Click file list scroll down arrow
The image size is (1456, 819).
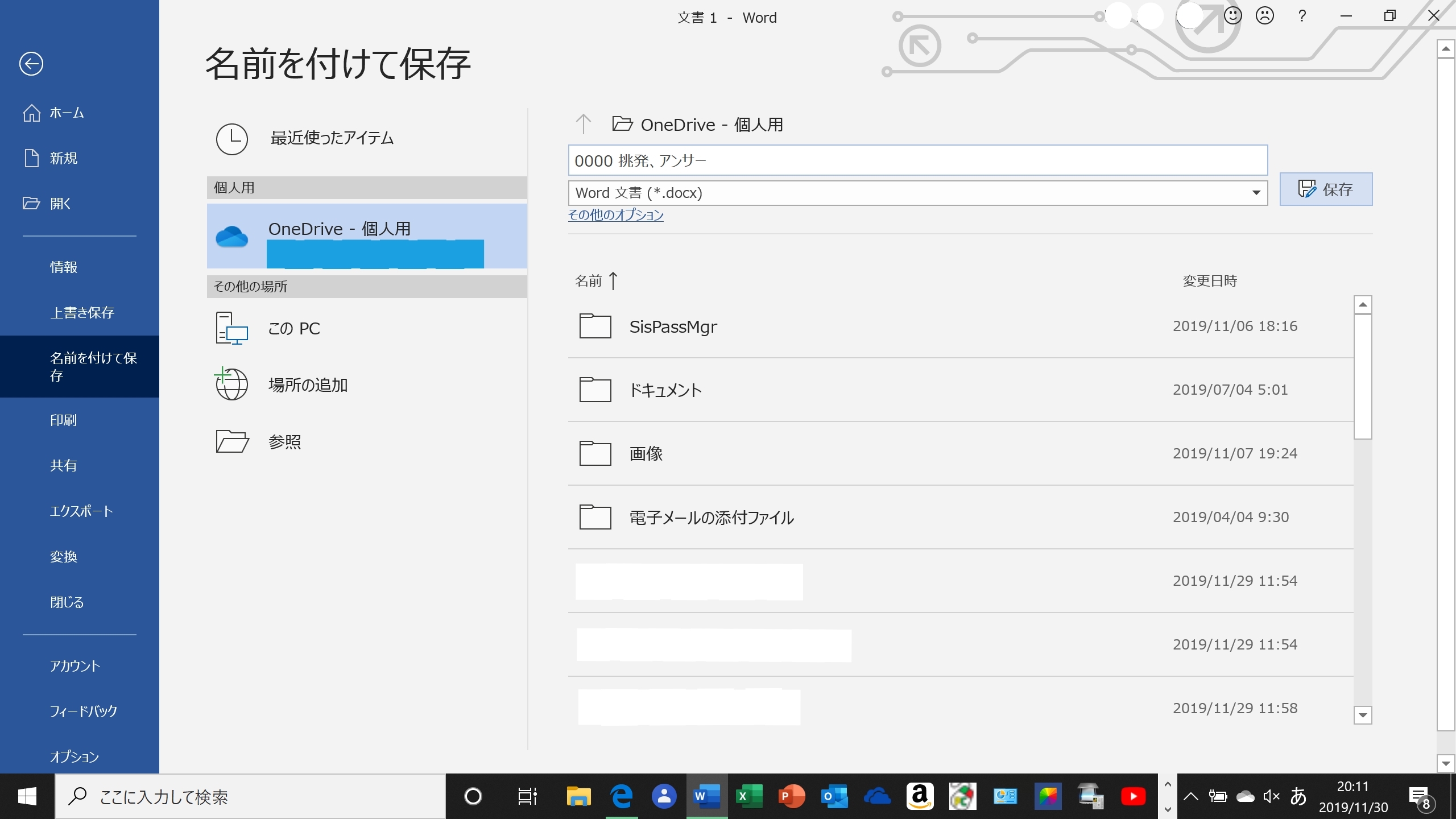point(1363,715)
